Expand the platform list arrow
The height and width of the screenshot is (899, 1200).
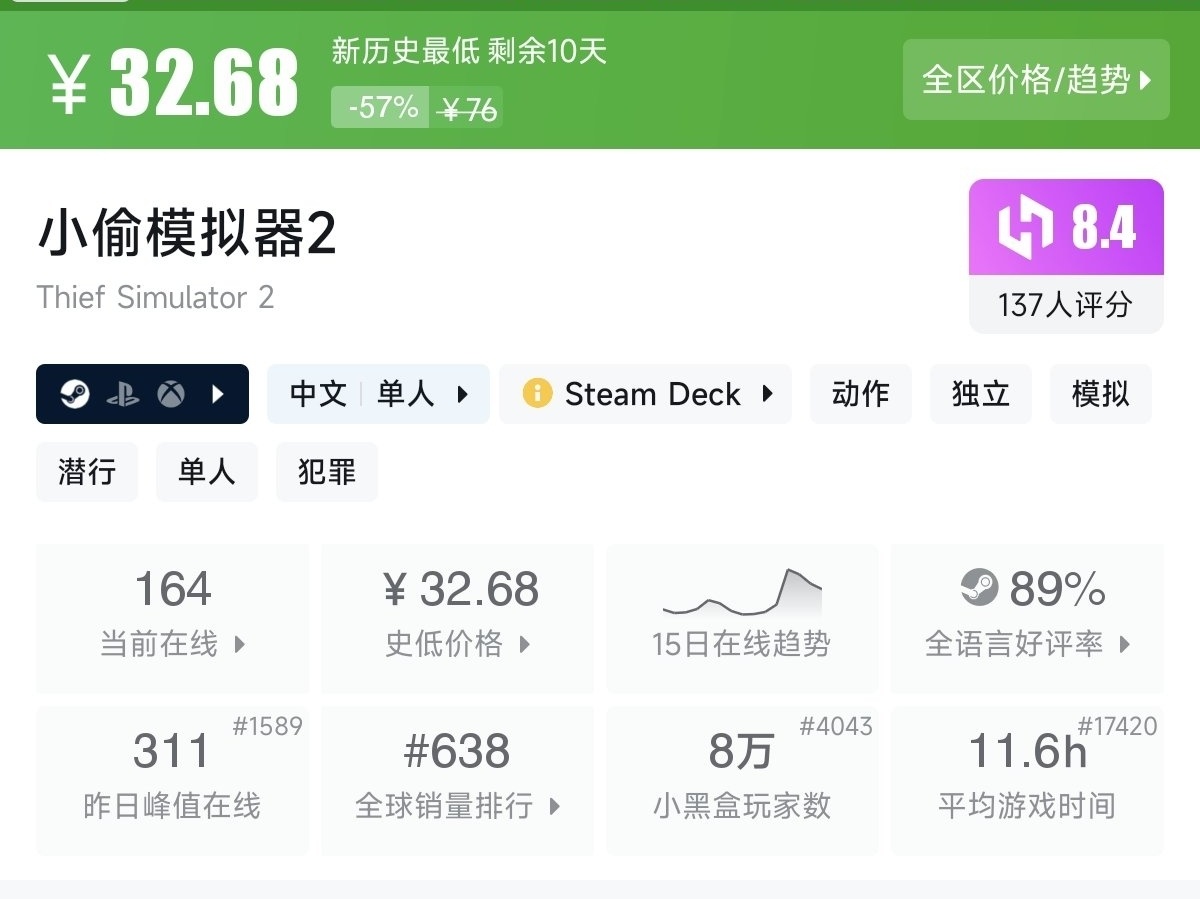point(218,394)
